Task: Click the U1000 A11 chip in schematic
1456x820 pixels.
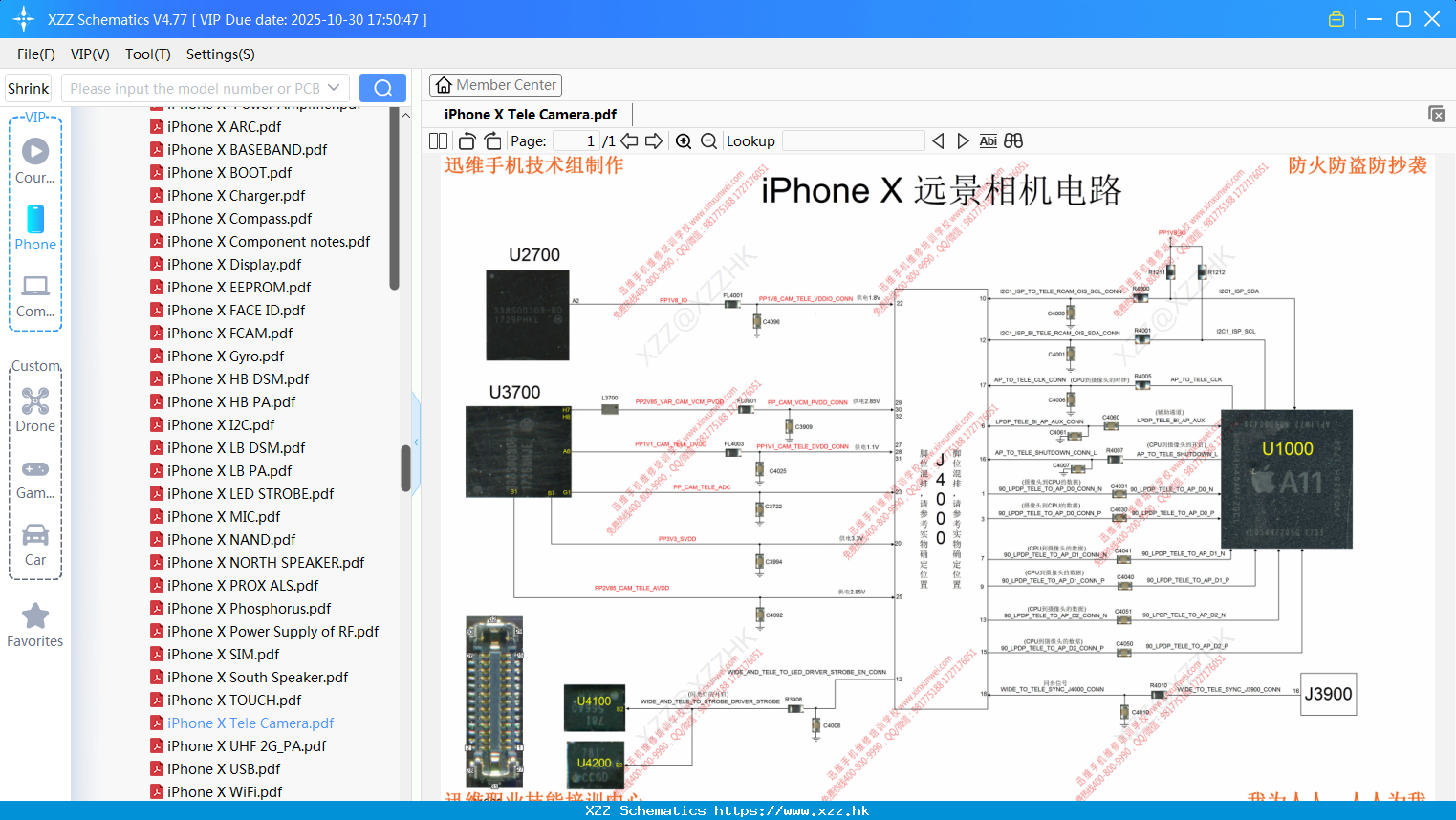Action: (x=1287, y=478)
